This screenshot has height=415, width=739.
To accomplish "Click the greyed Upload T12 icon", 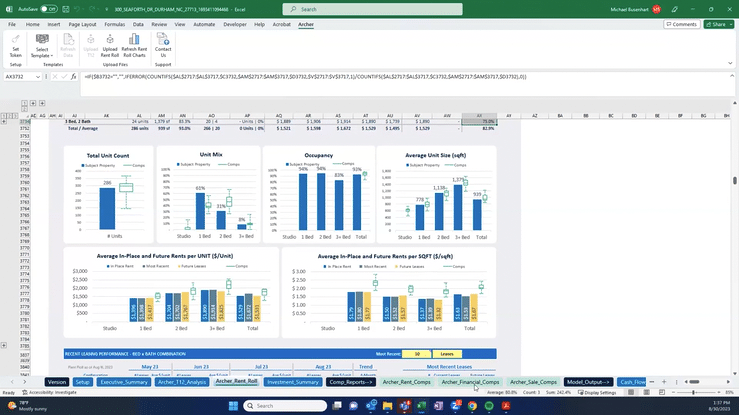I will point(90,46).
